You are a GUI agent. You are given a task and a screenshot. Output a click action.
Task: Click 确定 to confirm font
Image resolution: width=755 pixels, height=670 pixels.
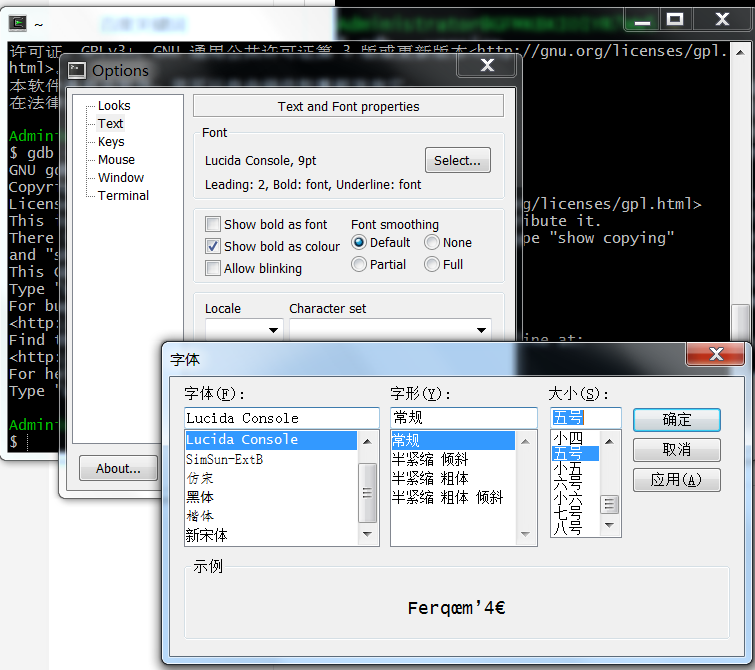pos(677,420)
